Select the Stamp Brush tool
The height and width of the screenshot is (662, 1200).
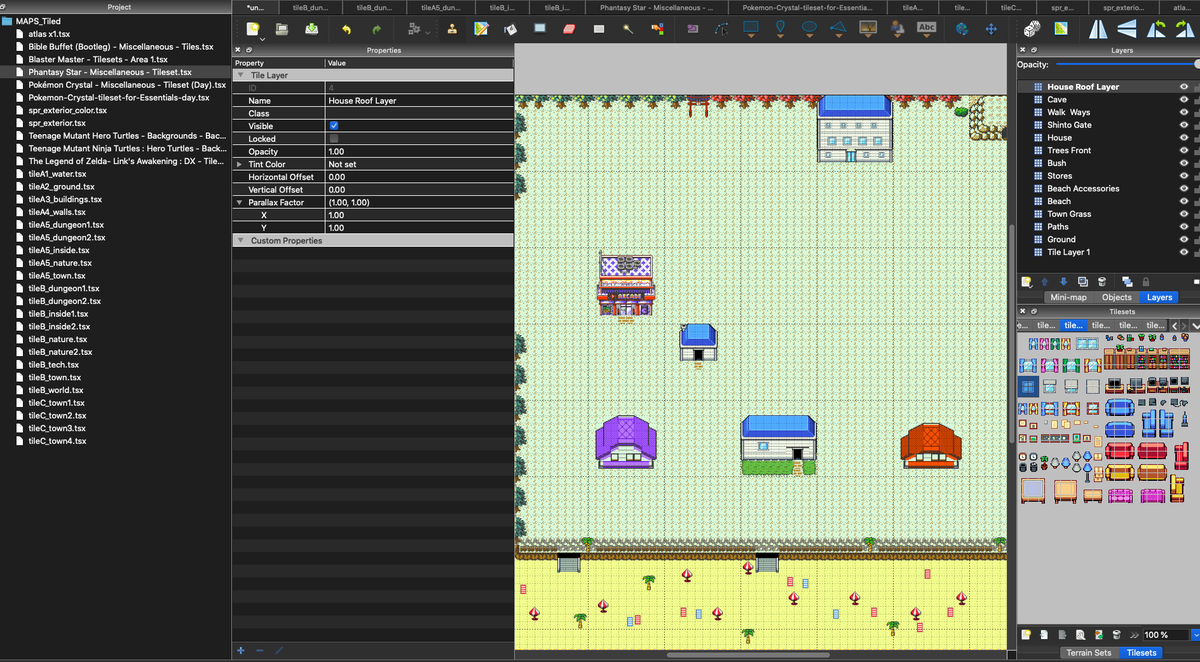(452, 29)
